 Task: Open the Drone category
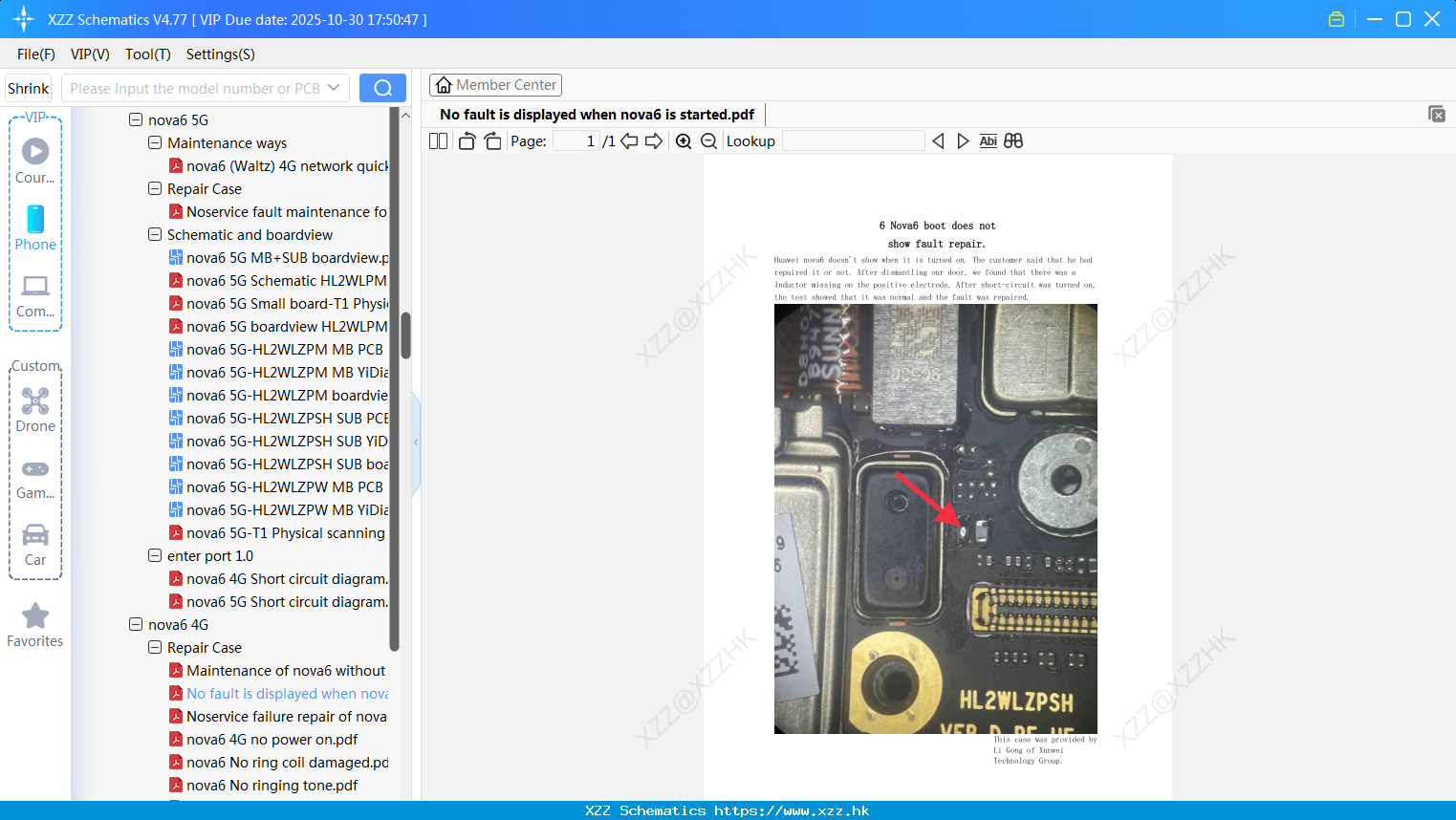pyautogui.click(x=35, y=410)
